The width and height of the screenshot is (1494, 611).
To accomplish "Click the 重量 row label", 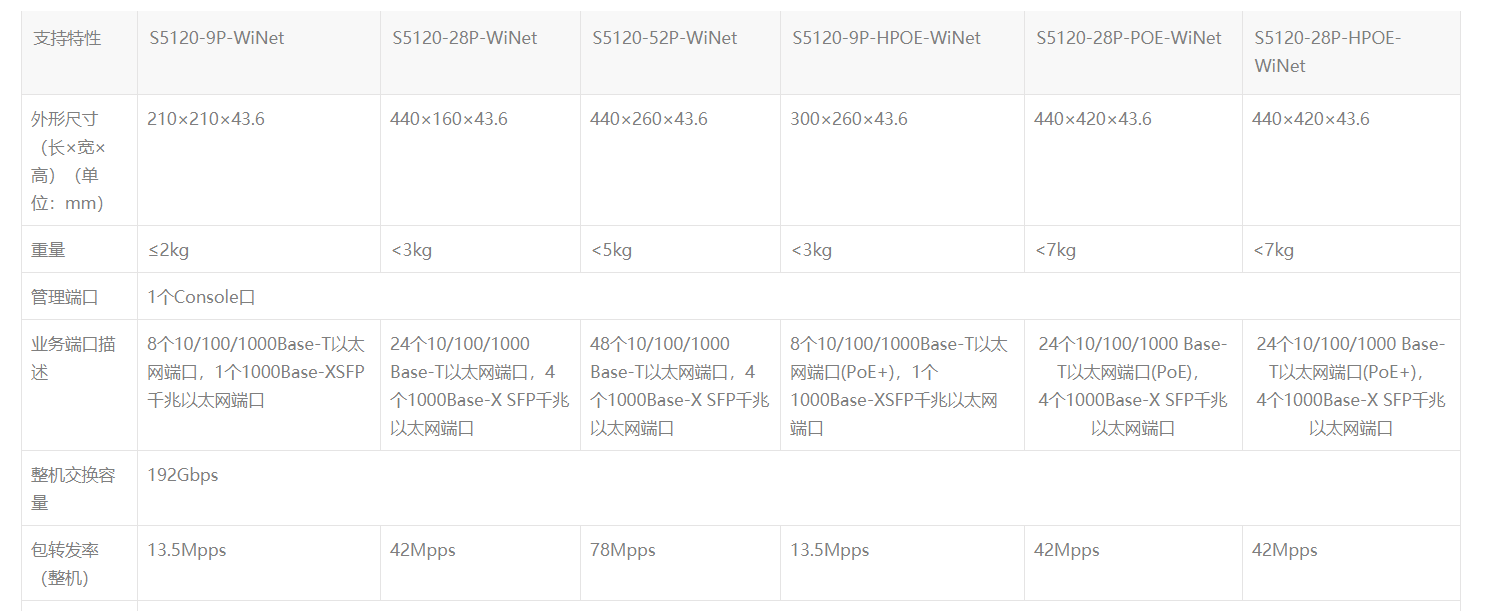I will point(48,250).
